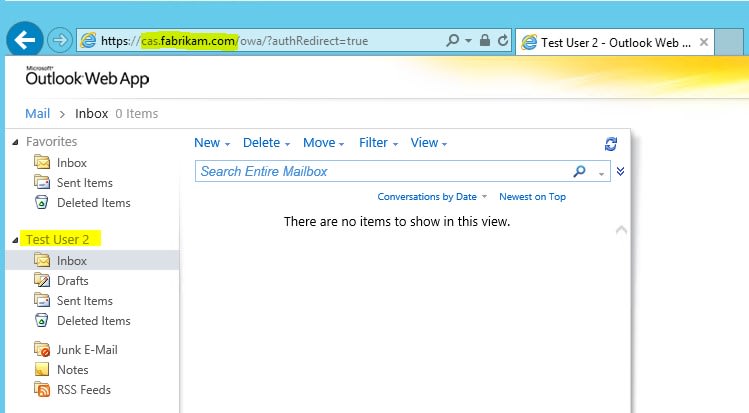Open the Drafts folder
The image size is (749, 413).
click(73, 281)
